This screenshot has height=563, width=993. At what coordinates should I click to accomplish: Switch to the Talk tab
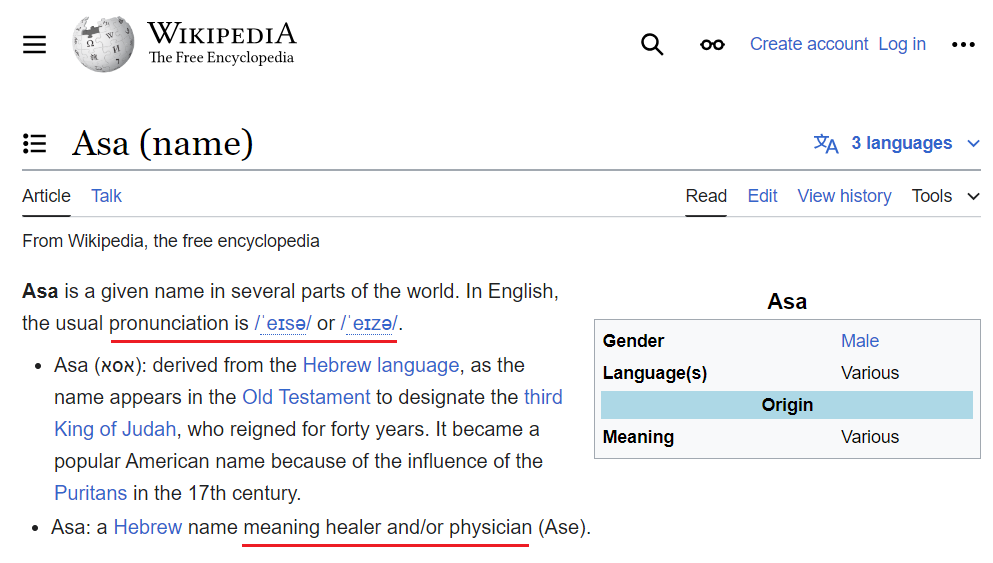(106, 196)
